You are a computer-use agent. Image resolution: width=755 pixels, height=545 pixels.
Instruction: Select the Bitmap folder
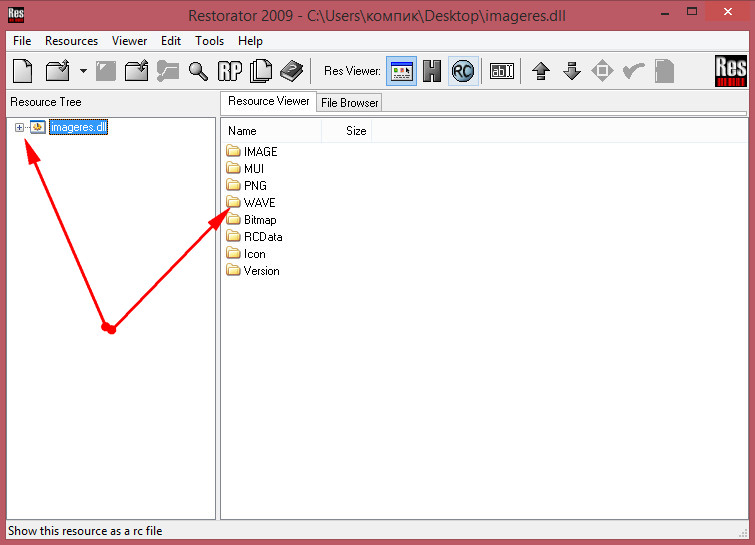[x=260, y=220]
